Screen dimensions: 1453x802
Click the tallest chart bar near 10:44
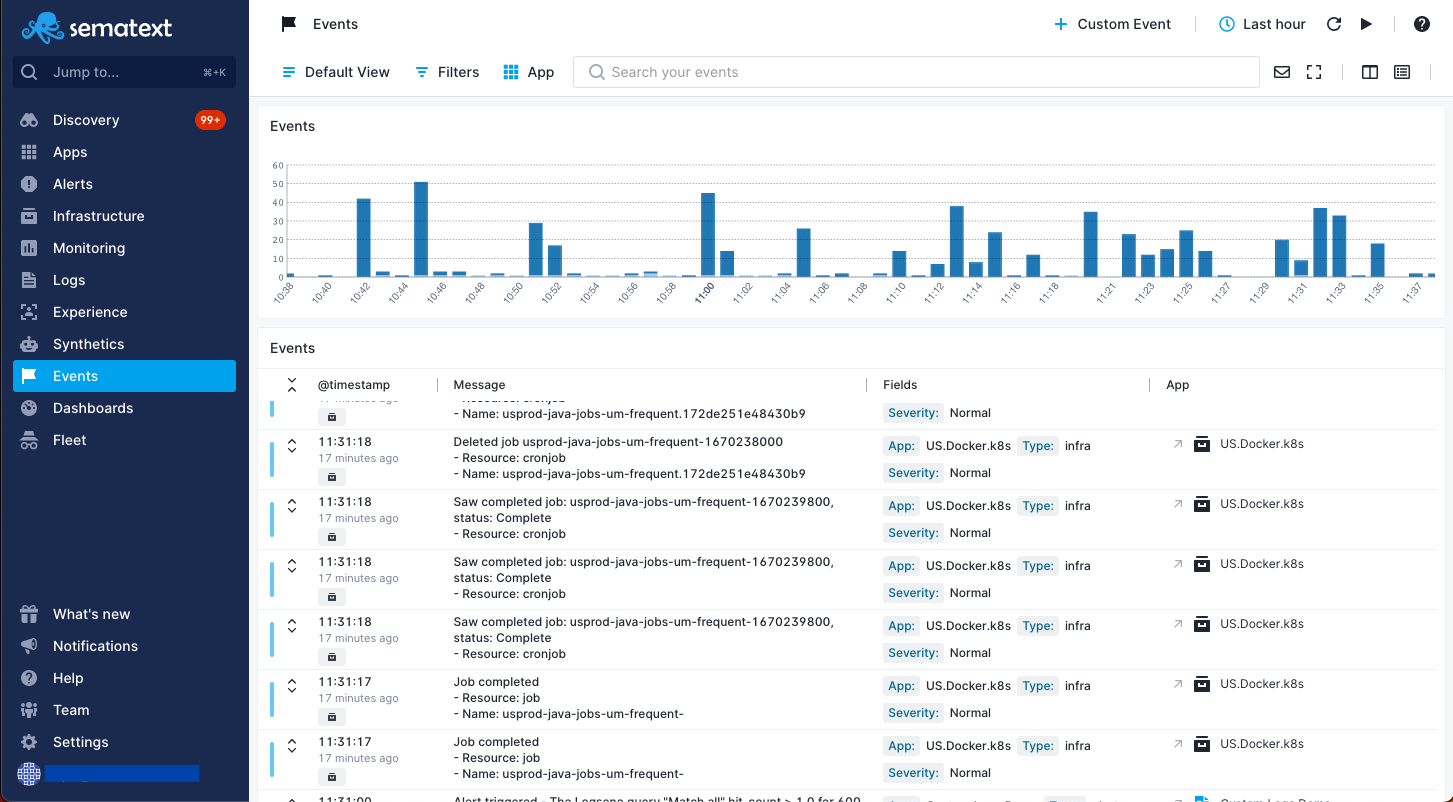click(x=421, y=229)
